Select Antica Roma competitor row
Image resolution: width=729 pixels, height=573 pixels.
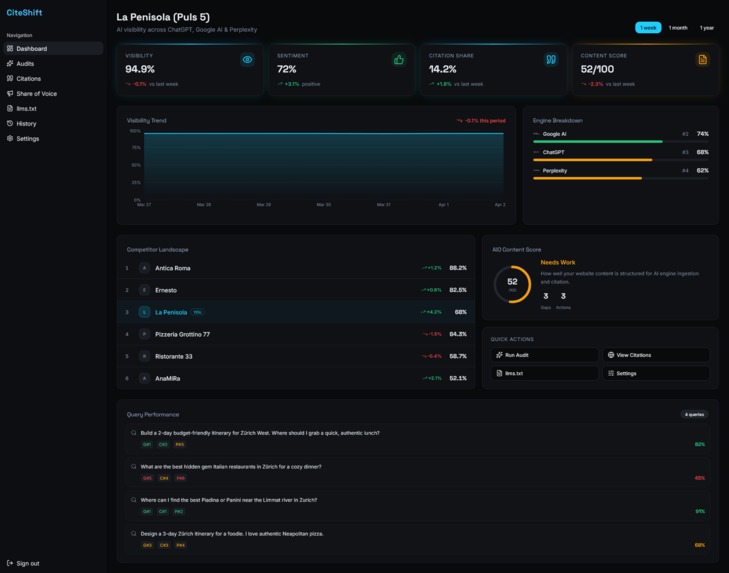296,268
